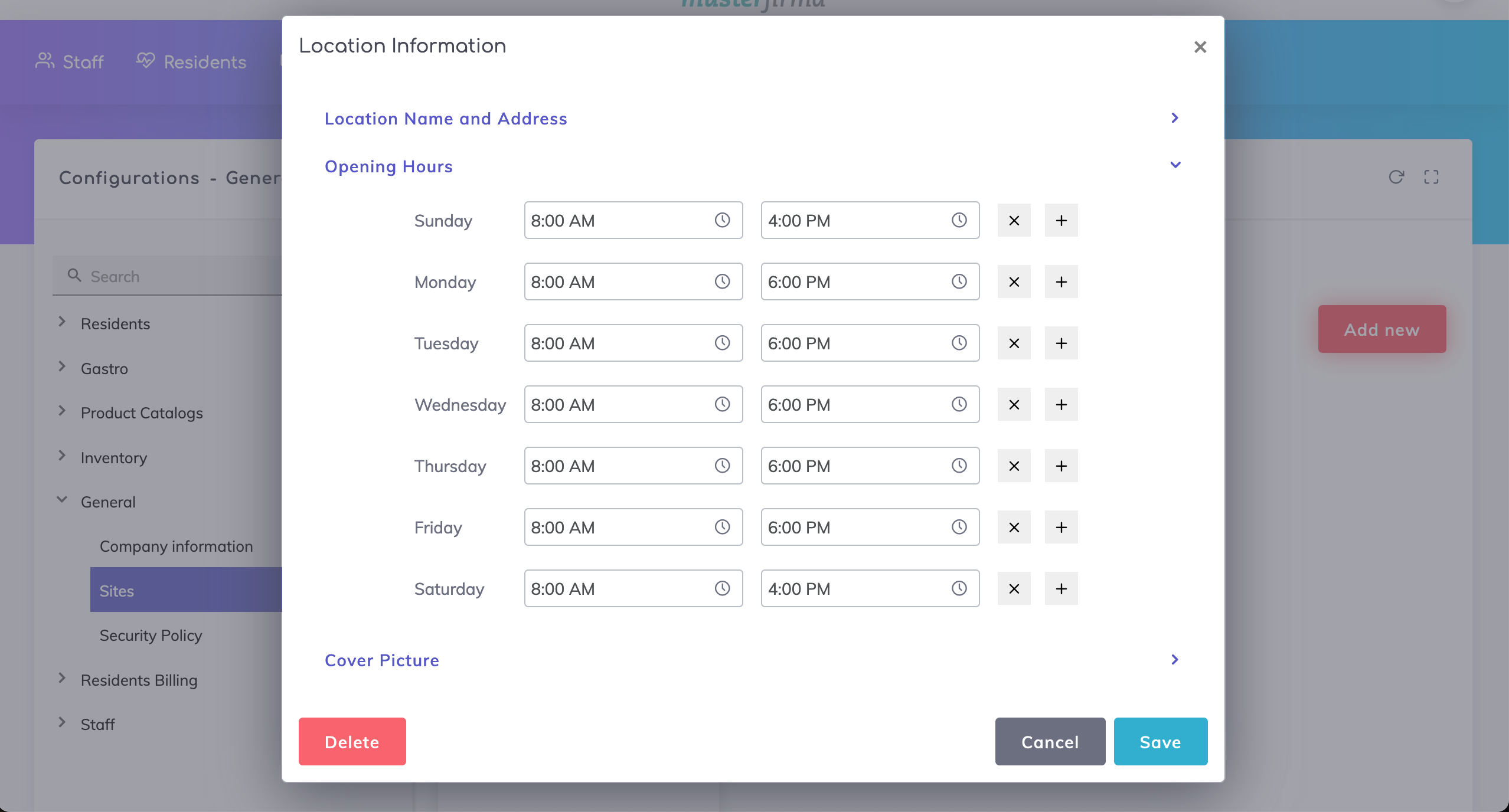Open the Staff top navigation tab
This screenshot has height=812, width=1509.
(x=70, y=61)
